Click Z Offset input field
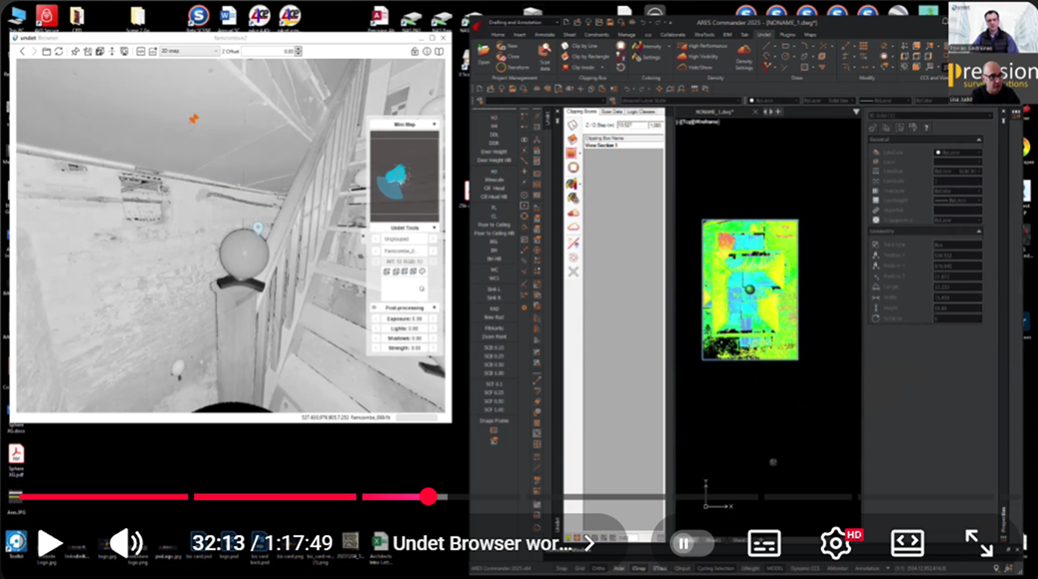The height and width of the screenshot is (579, 1038). coord(267,51)
